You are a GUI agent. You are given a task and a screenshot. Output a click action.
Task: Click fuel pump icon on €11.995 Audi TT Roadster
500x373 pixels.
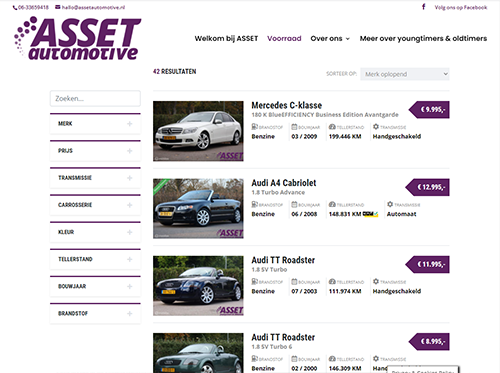pyautogui.click(x=255, y=282)
